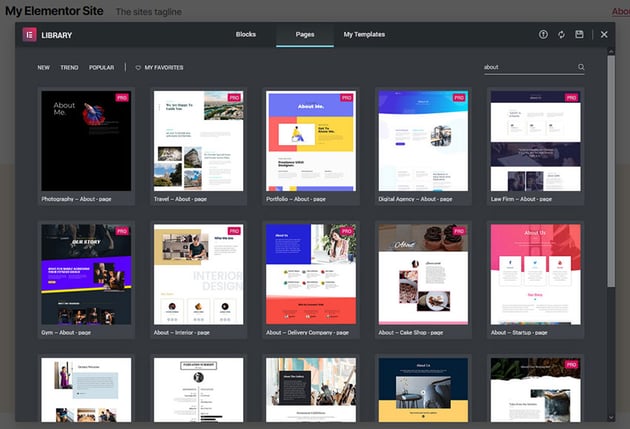630x429 pixels.
Task: Click PRO badge on Photography About template
Action: (x=122, y=98)
